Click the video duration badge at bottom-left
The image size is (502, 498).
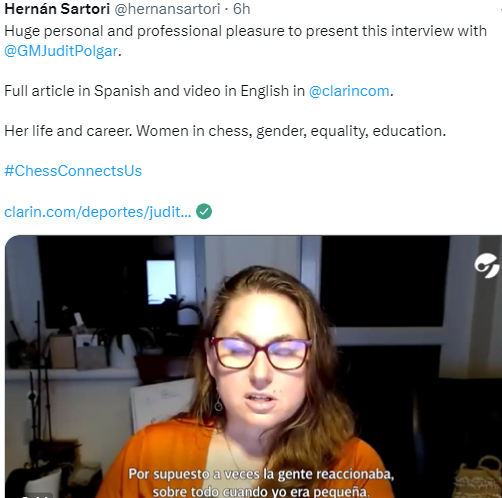pos(35,495)
